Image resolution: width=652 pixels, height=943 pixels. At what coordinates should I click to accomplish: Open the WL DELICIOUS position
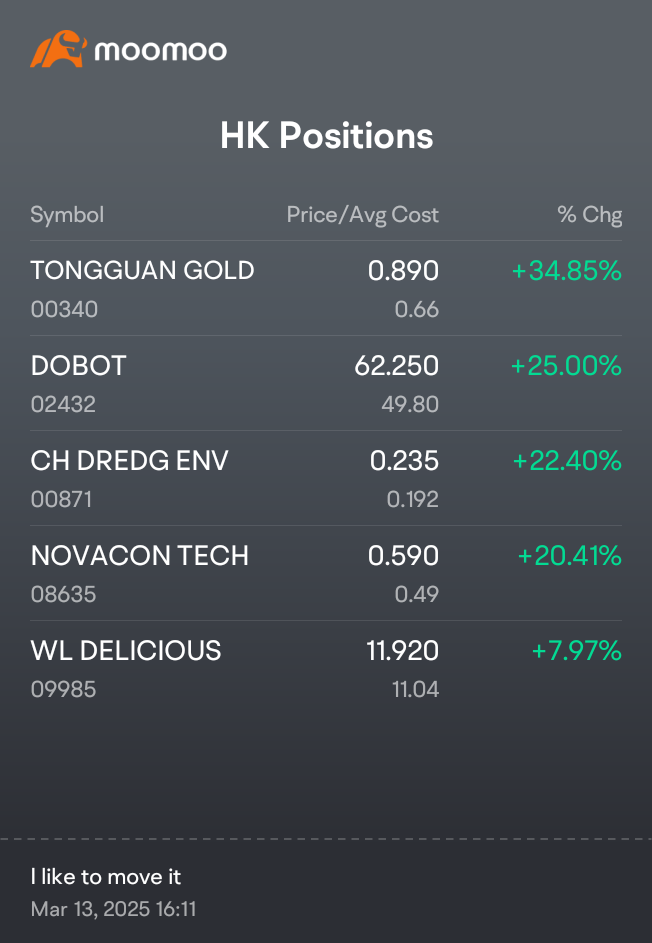(326, 668)
